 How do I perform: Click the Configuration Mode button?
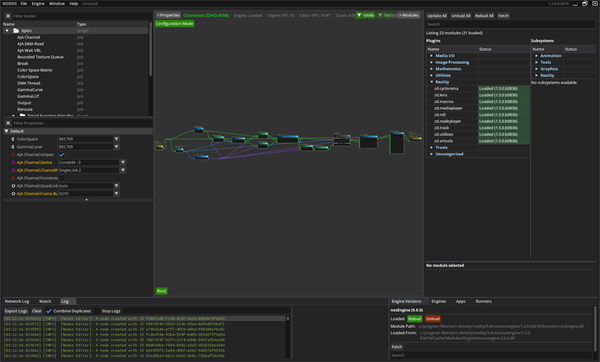coord(174,24)
